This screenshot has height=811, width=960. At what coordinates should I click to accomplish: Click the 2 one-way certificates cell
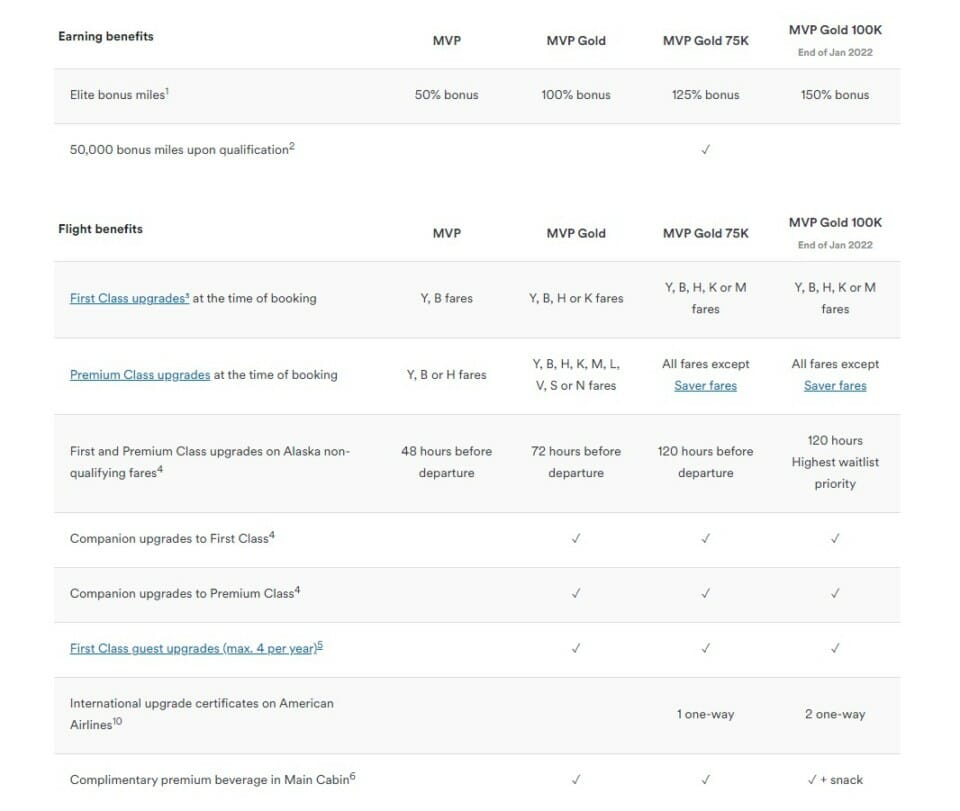(x=835, y=714)
